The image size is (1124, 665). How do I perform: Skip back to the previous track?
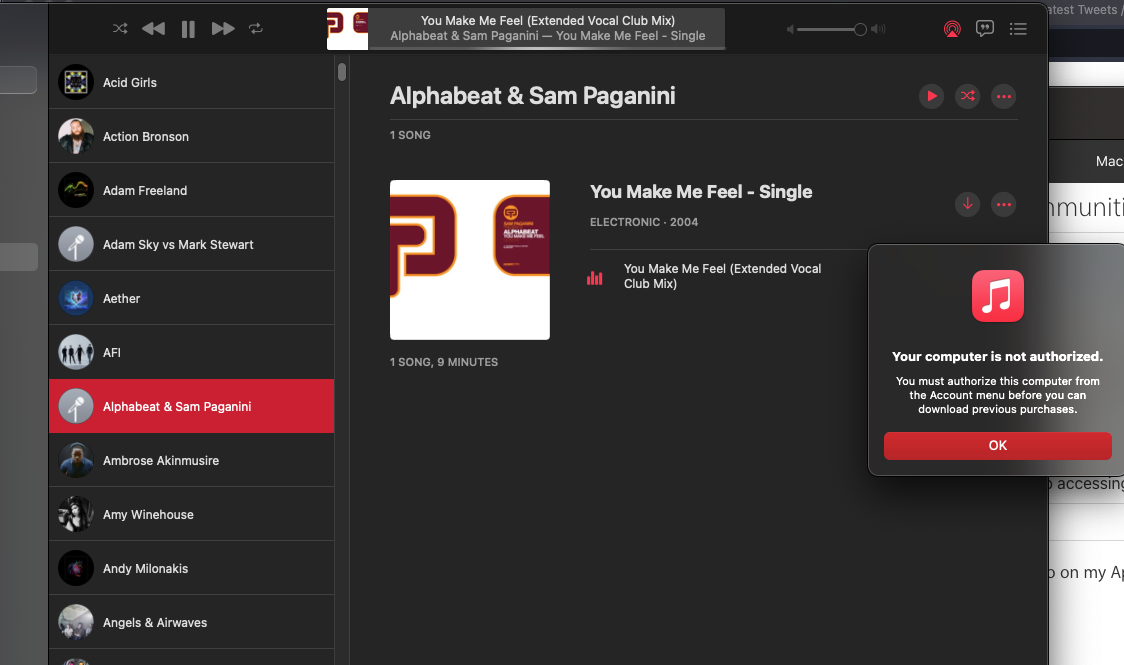click(153, 29)
